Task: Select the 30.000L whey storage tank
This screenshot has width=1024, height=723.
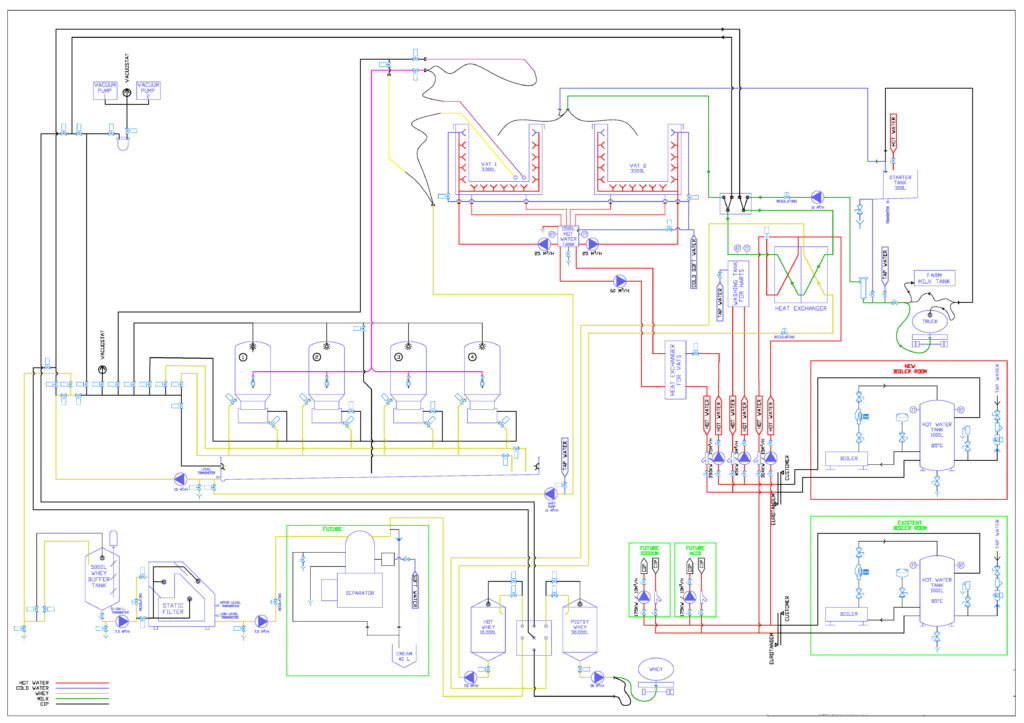Action: click(579, 628)
